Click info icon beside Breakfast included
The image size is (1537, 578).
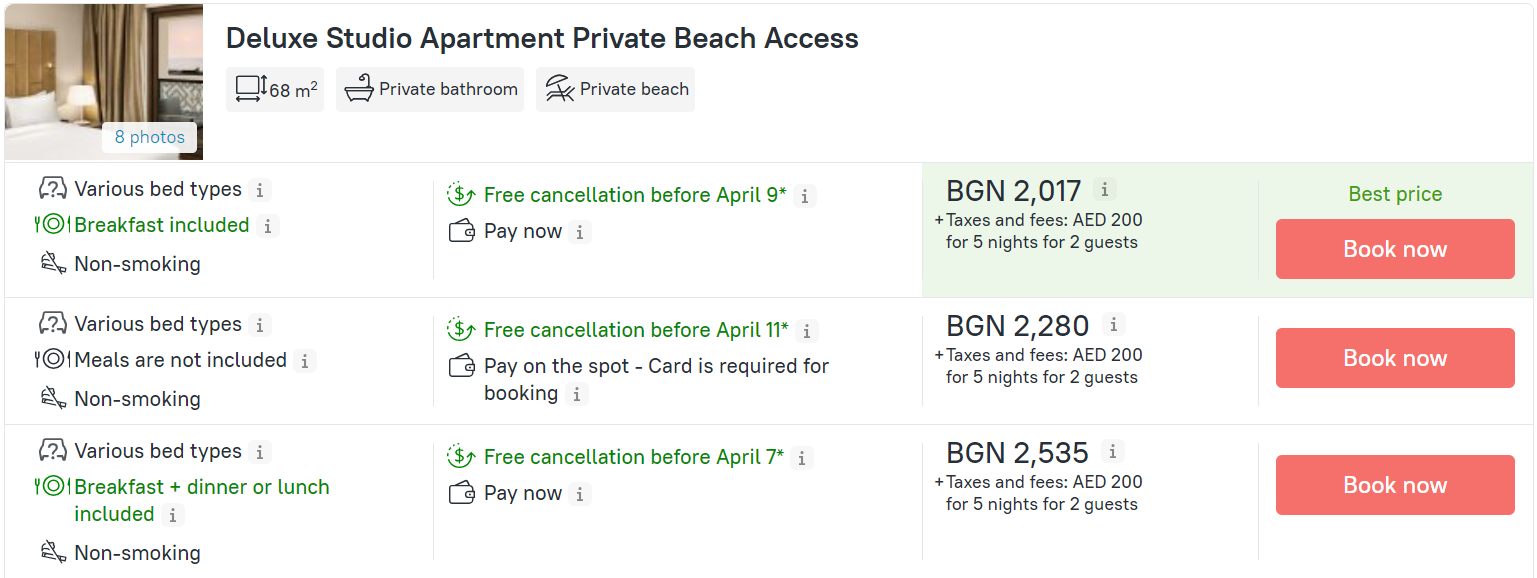267,226
